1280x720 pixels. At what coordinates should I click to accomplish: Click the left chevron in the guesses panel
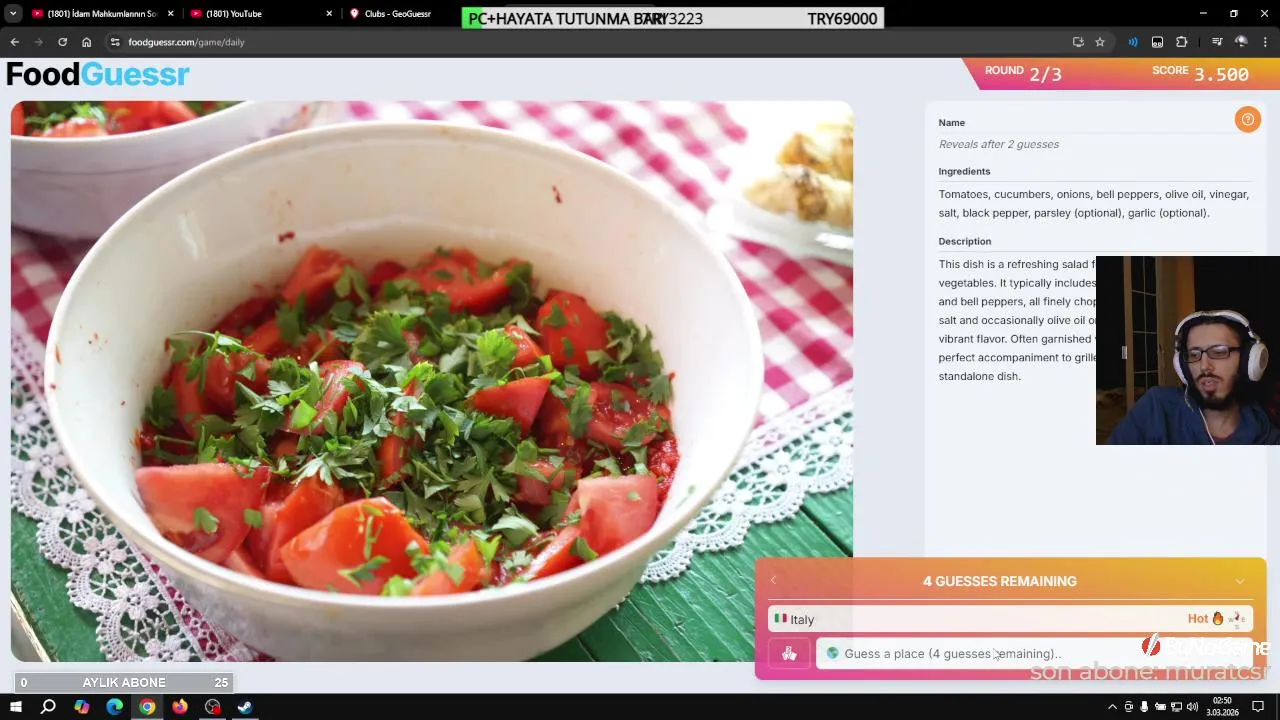pos(773,581)
